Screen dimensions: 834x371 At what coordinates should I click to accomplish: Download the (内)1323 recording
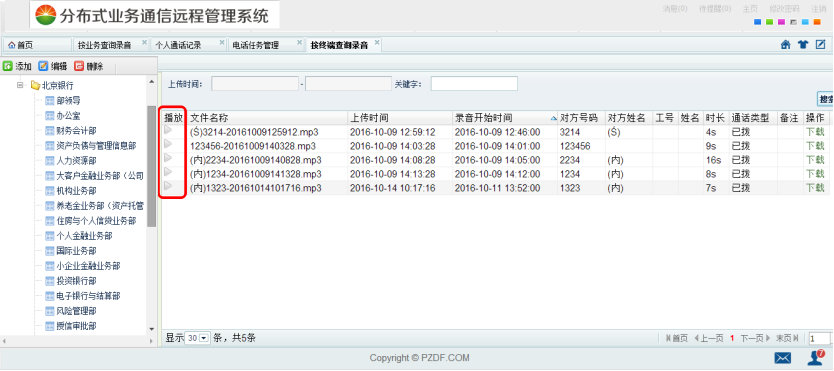point(815,187)
